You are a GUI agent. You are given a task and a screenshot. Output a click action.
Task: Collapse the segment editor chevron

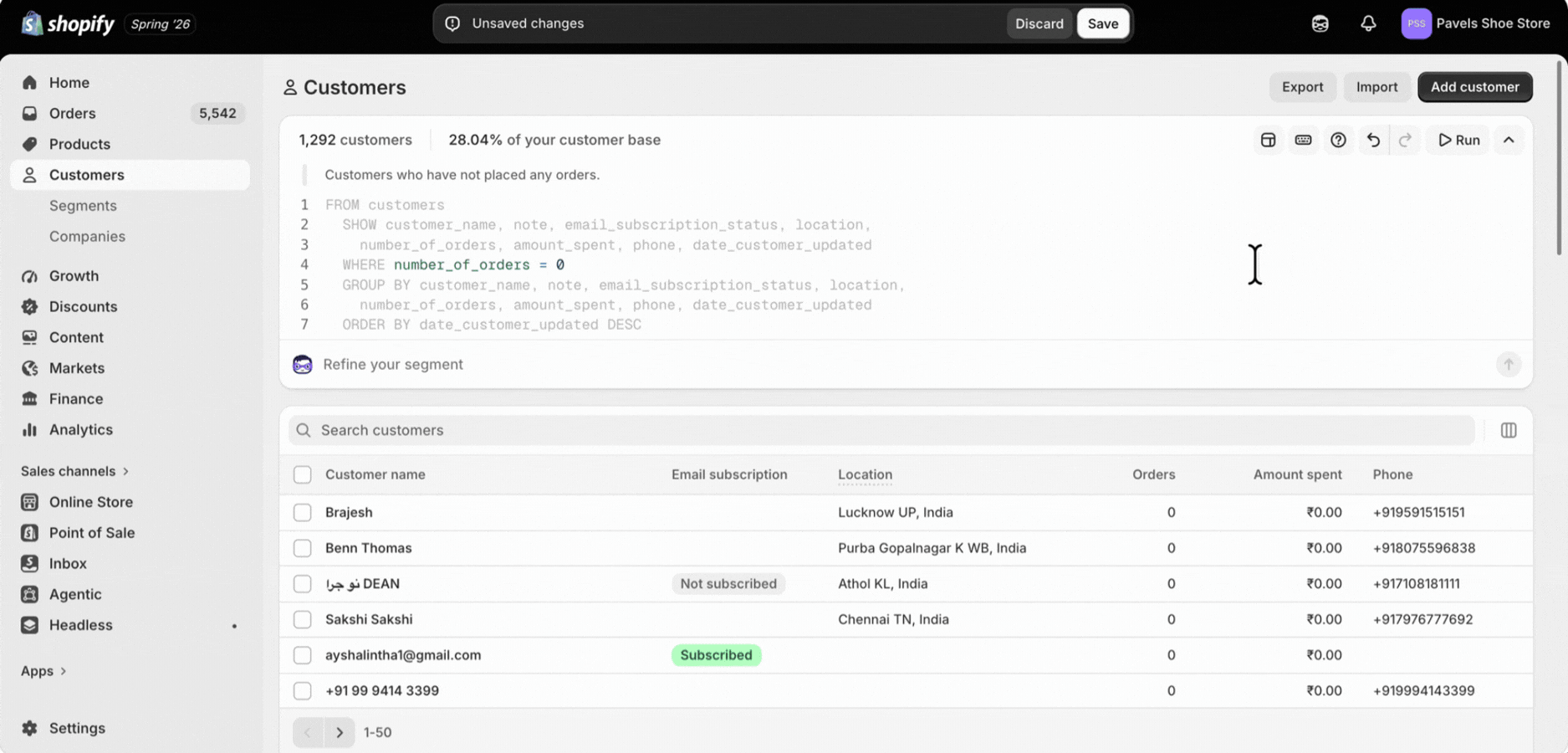(x=1508, y=140)
